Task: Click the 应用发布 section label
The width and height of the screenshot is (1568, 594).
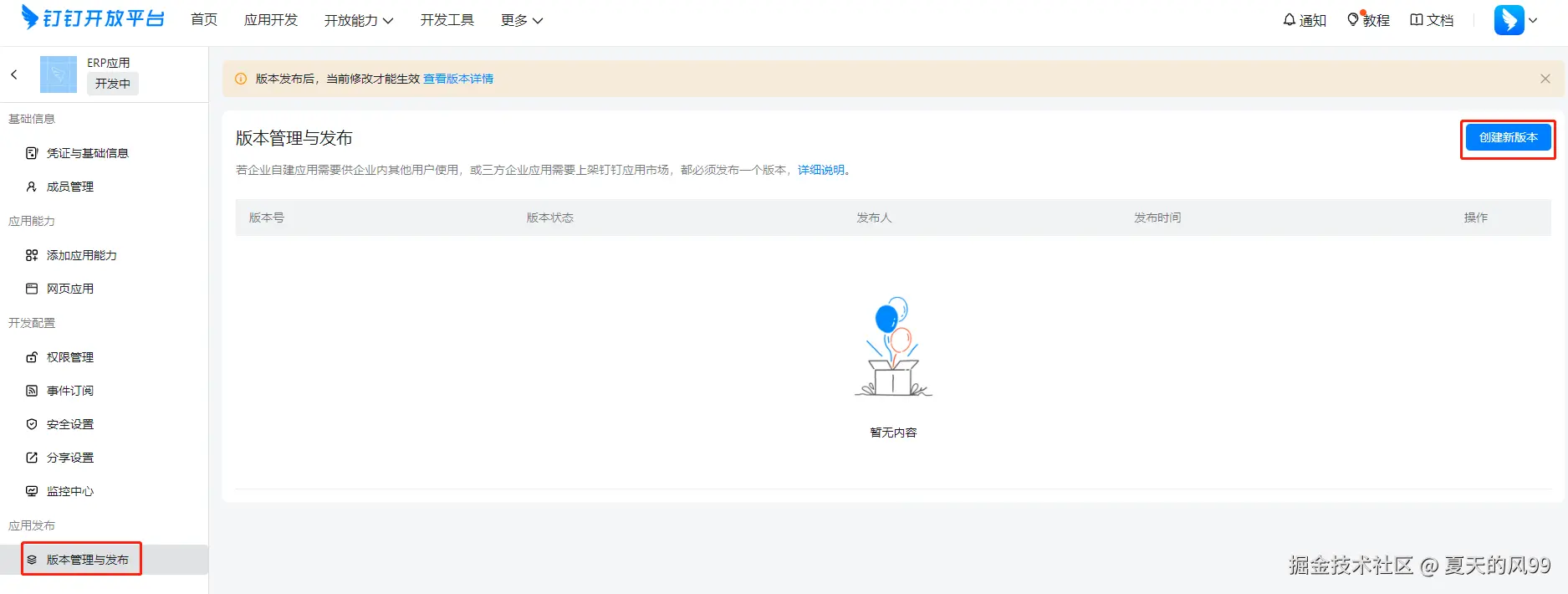Action: (x=32, y=525)
